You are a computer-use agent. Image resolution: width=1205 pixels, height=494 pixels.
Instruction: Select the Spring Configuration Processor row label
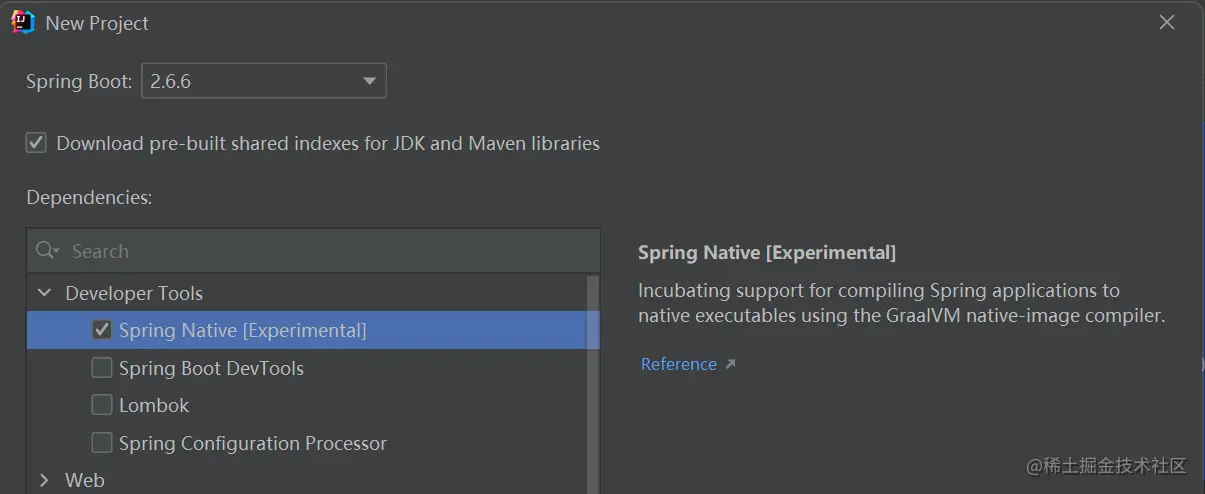(252, 443)
